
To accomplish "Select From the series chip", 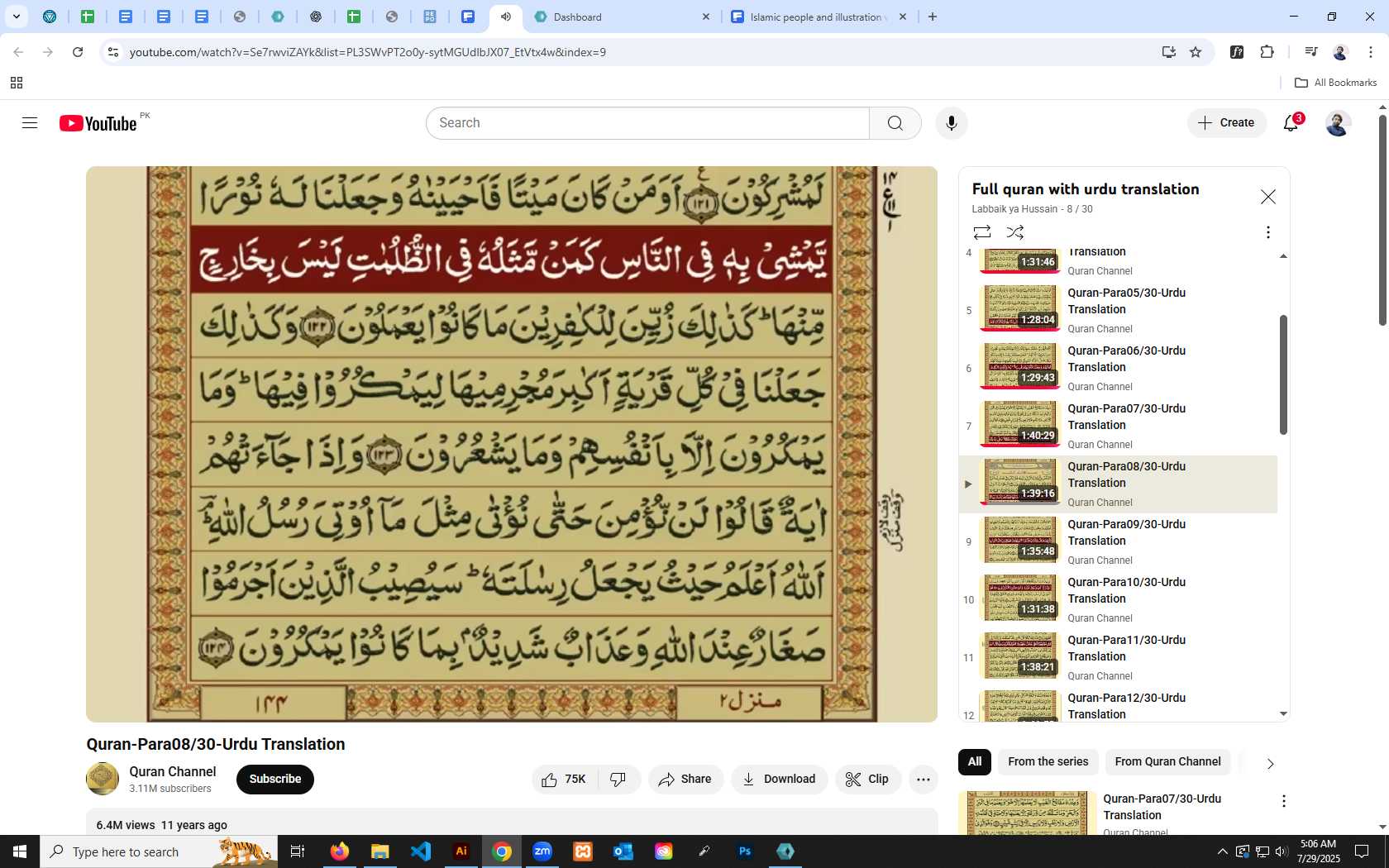I will 1048,762.
